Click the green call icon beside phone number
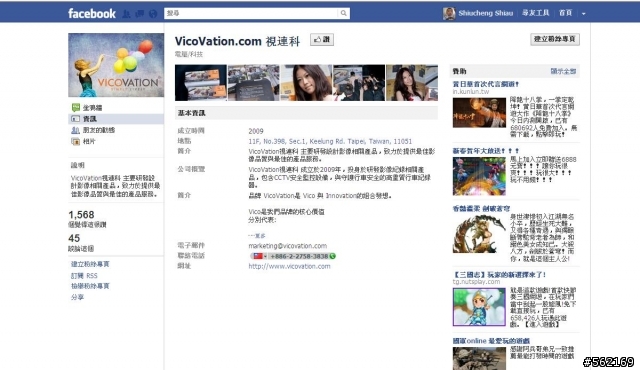640x370 pixels. pyautogui.click(x=333, y=256)
